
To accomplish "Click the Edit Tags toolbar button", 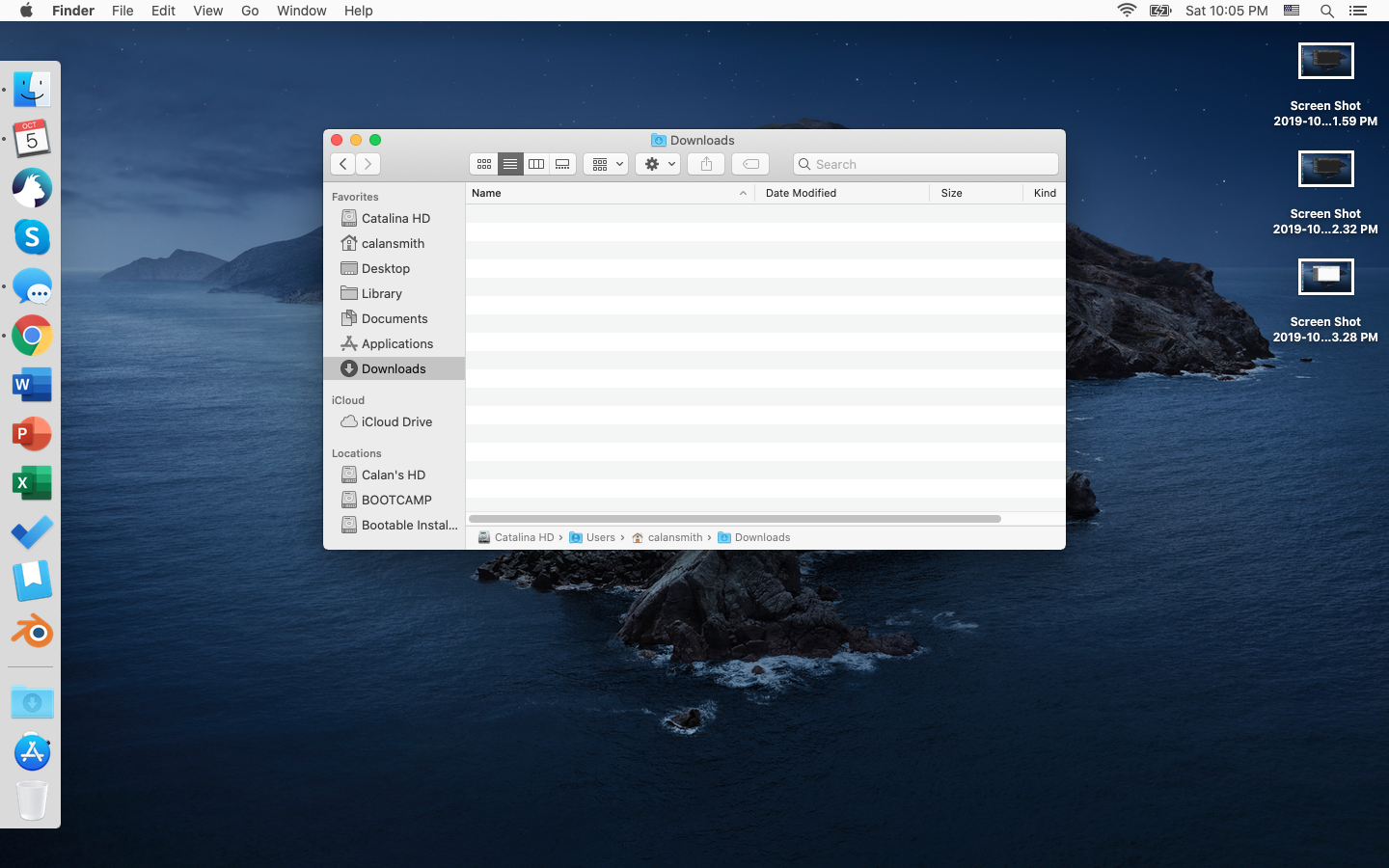I will (x=750, y=164).
